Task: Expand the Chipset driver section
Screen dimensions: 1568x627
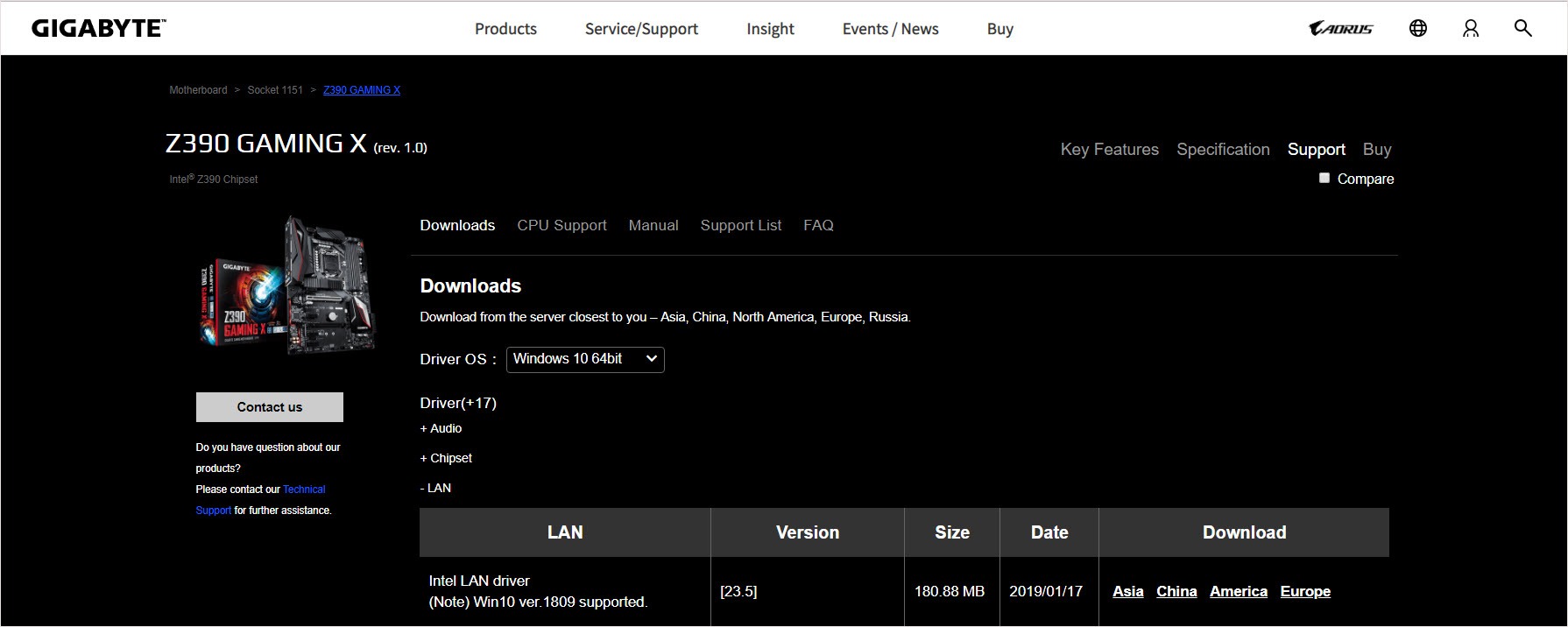Action: (446, 458)
